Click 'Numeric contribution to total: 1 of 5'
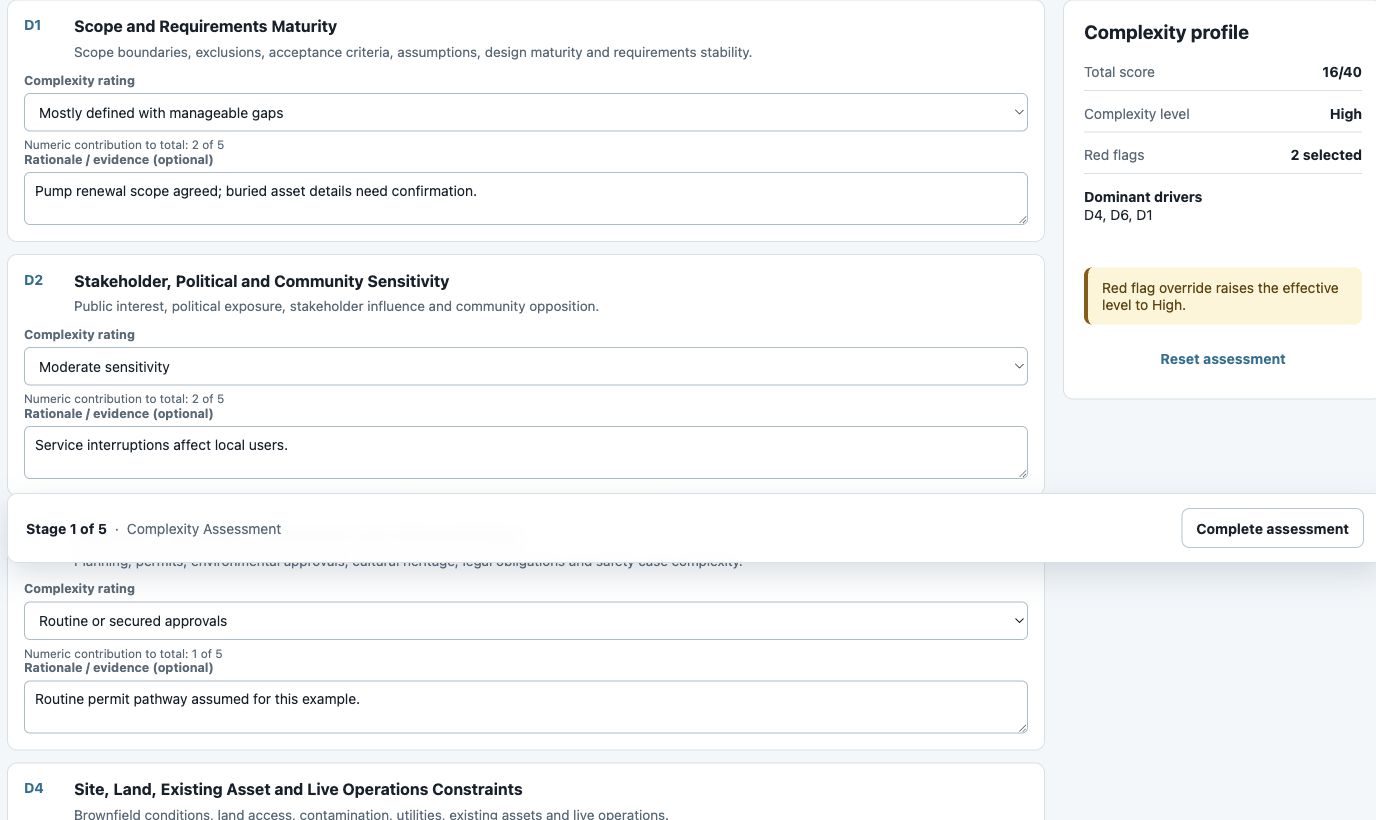This screenshot has height=820, width=1376. [123, 654]
